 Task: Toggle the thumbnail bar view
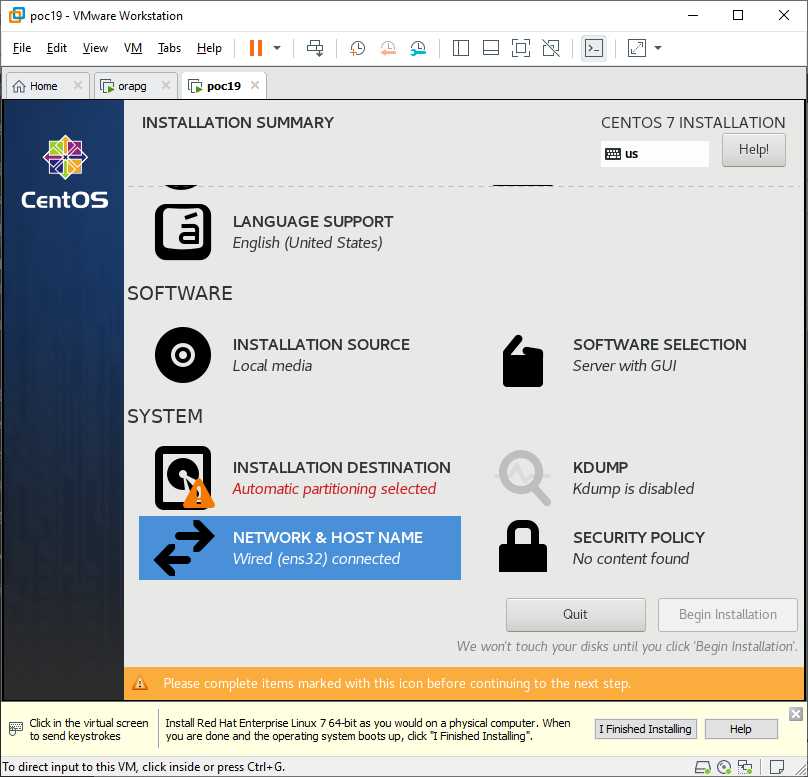pyautogui.click(x=491, y=48)
